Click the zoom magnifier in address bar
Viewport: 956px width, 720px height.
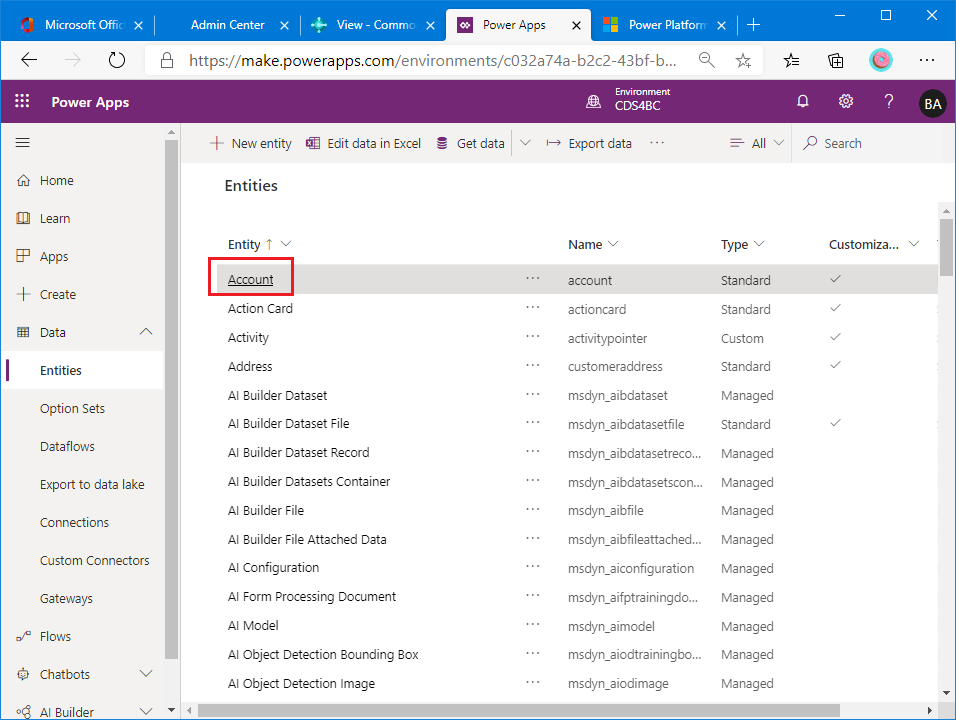706,60
